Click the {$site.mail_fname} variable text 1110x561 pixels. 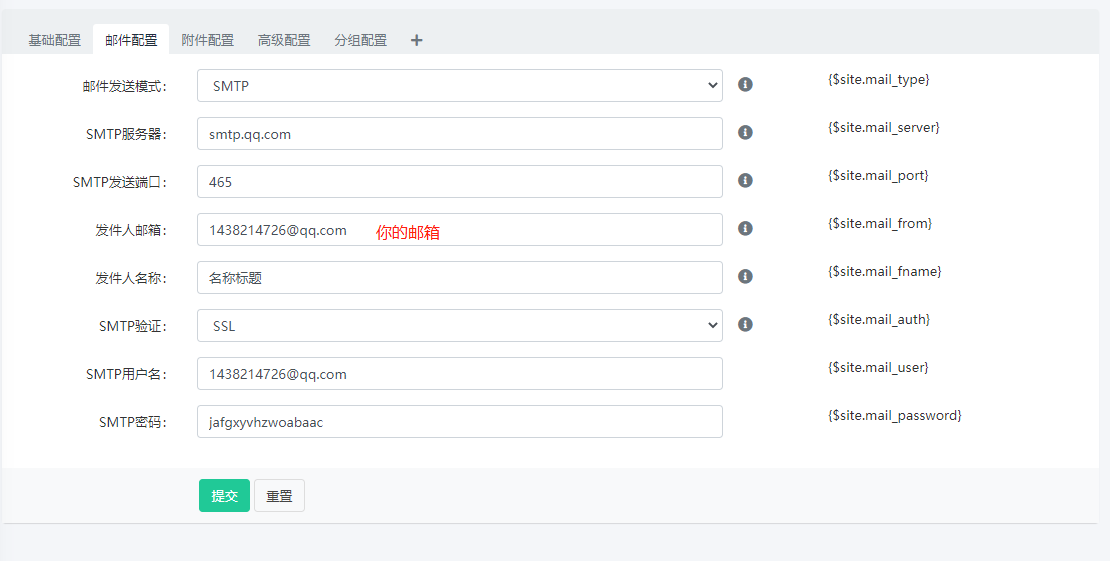click(x=885, y=271)
